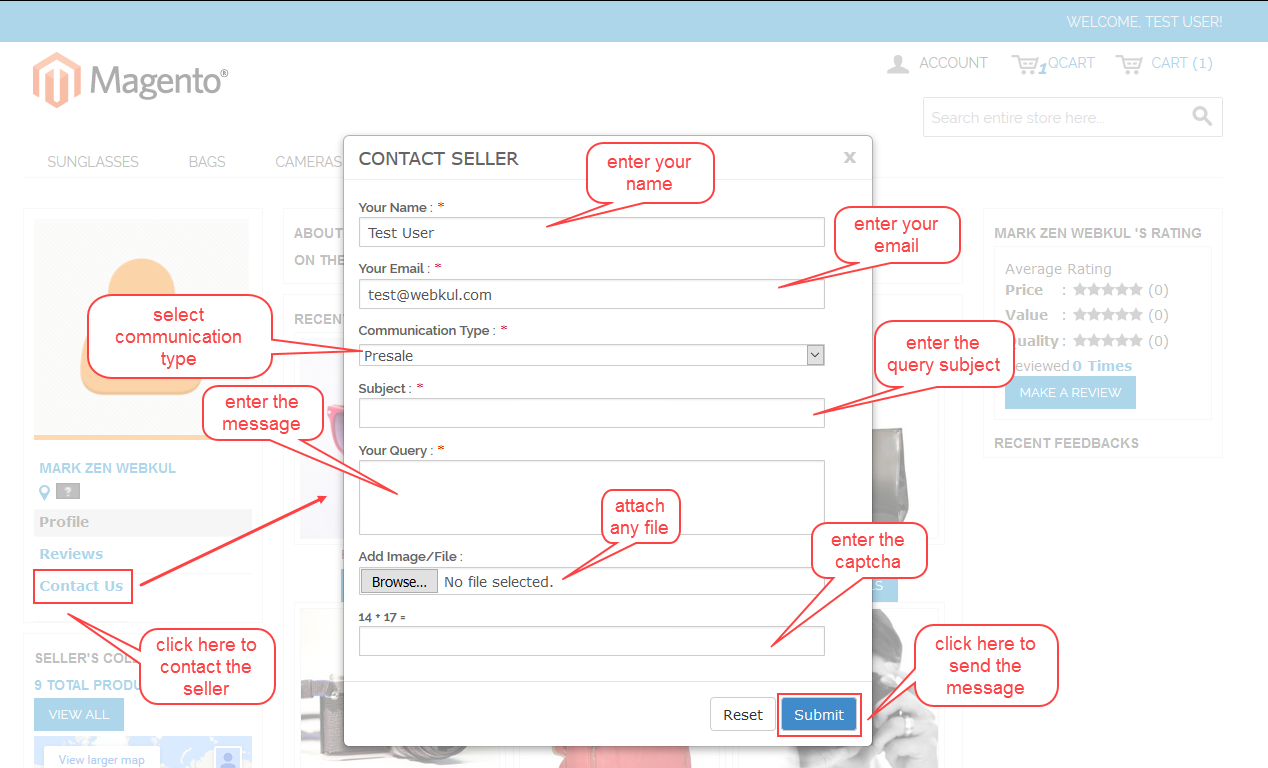This screenshot has width=1268, height=768.
Task: Click the VIEW ALL button
Action: (x=79, y=715)
